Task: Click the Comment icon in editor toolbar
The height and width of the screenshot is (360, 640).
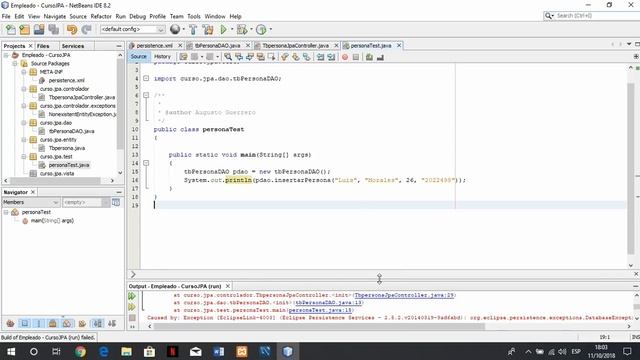Action: 369,57
